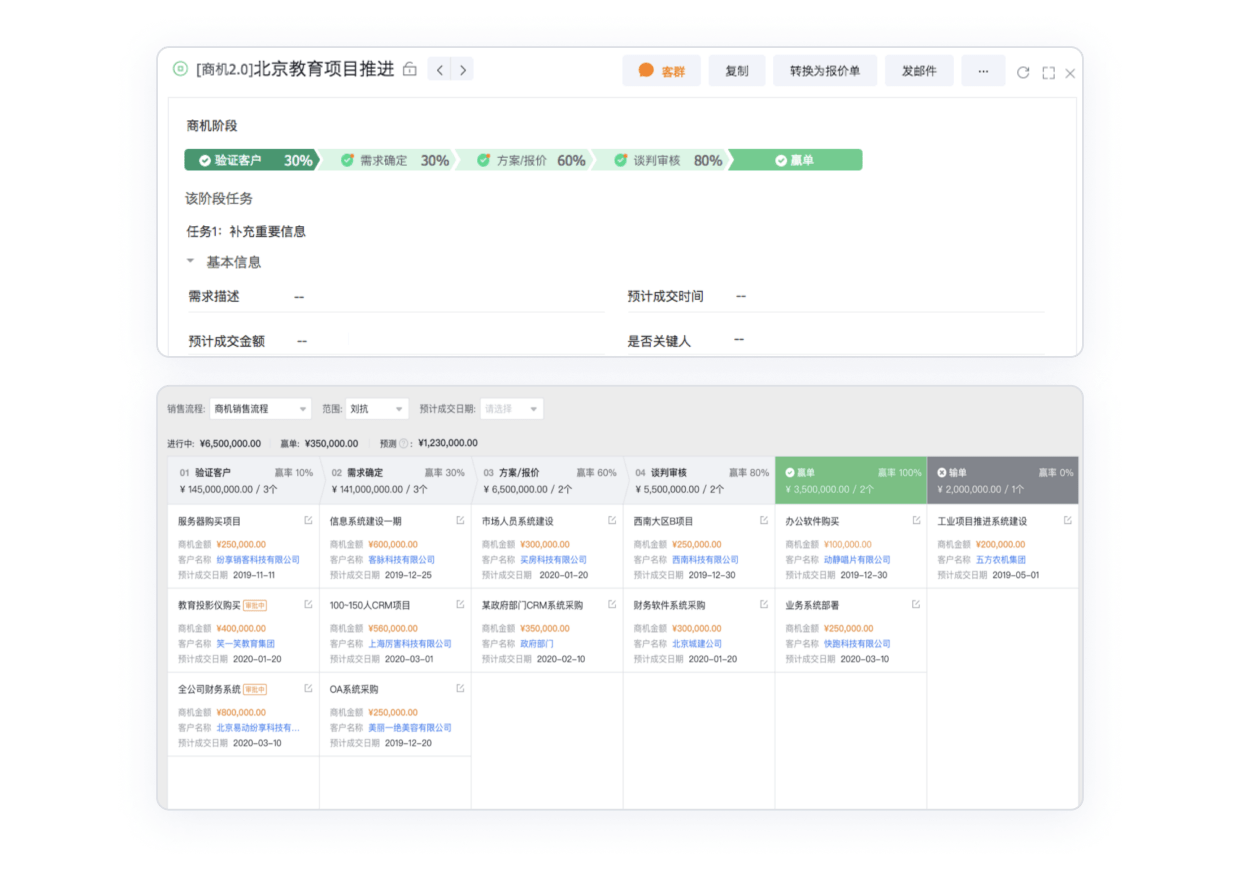1240x880 pixels.
Task: Open the 预计成交日期 date picker
Action: 511,408
